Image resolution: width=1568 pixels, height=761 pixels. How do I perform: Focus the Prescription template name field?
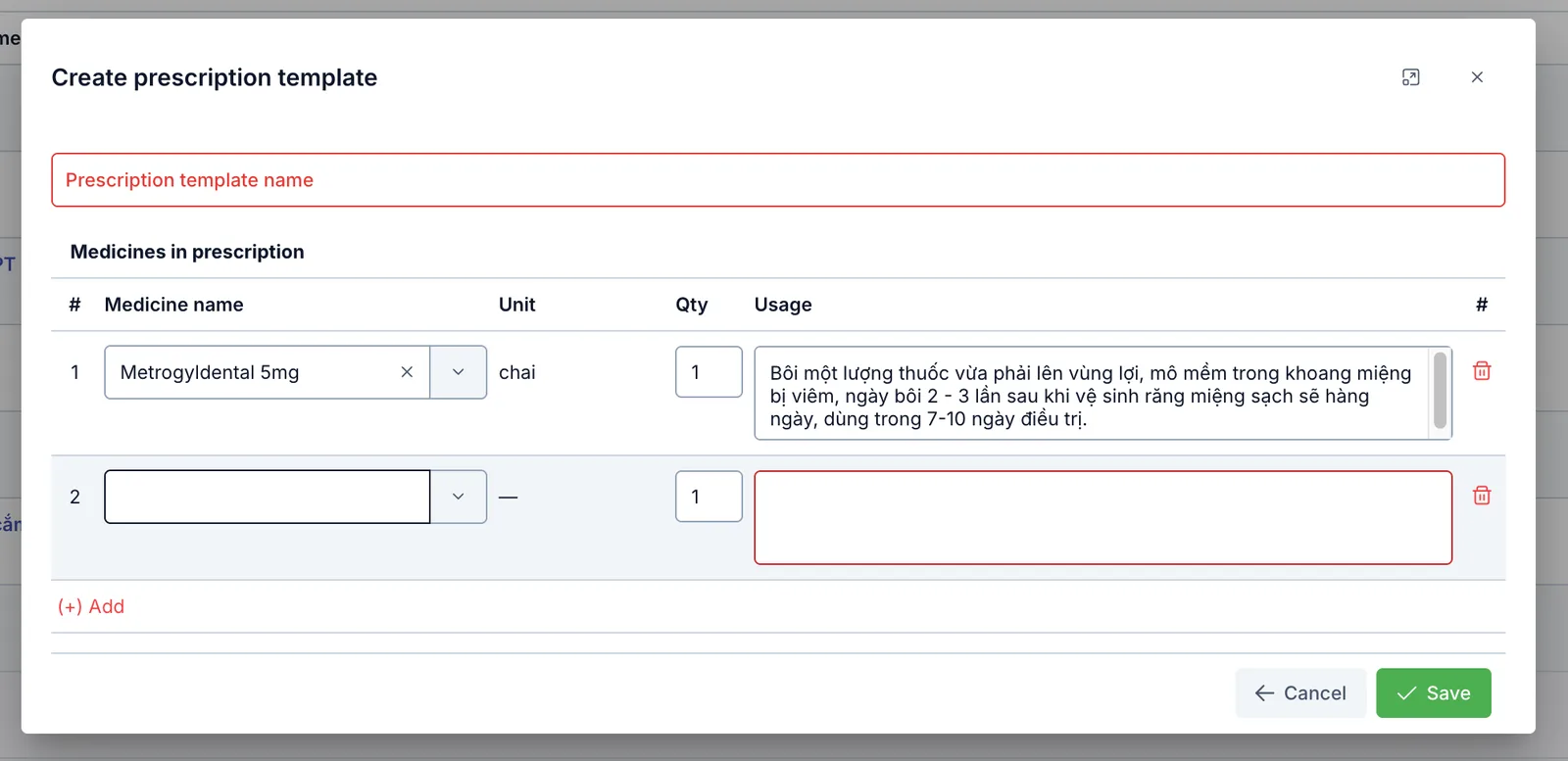pyautogui.click(x=778, y=180)
